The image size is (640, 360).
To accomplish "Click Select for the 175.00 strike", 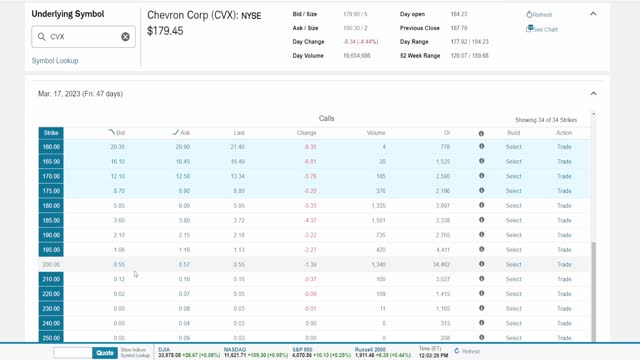I will click(513, 191).
